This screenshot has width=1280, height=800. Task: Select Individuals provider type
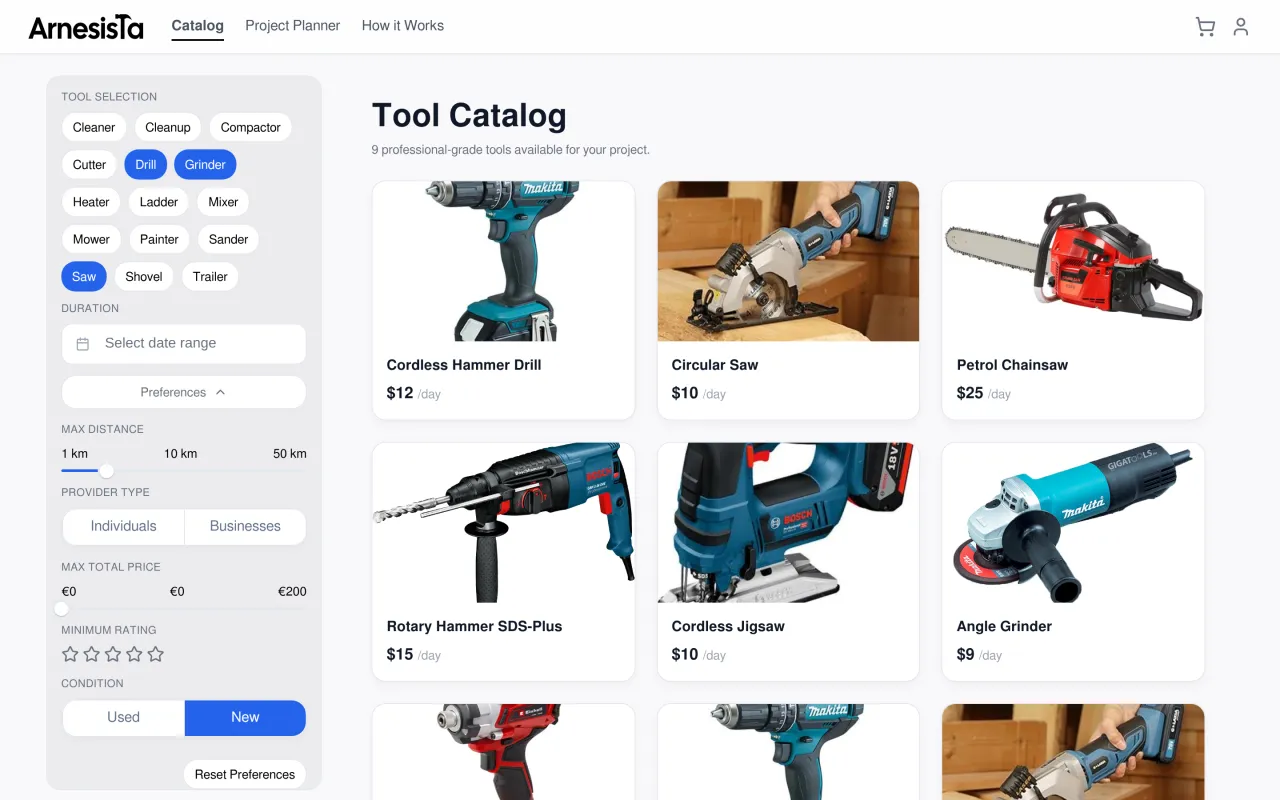tap(124, 526)
